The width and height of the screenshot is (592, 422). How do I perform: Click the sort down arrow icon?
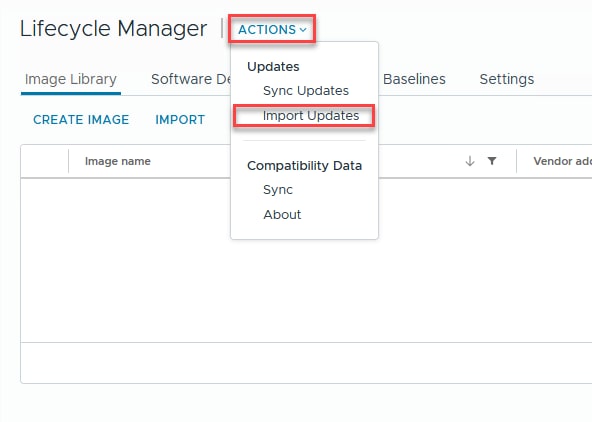pyautogui.click(x=470, y=161)
